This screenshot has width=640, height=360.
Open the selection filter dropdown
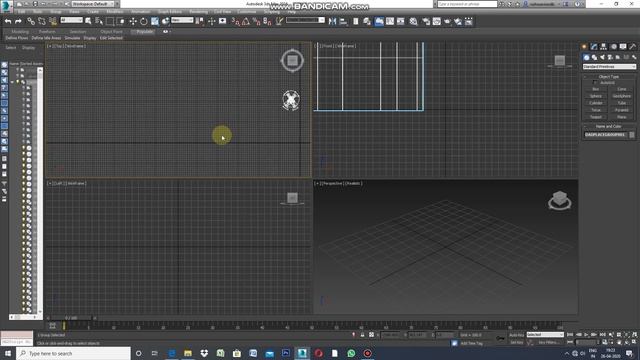click(71, 20)
